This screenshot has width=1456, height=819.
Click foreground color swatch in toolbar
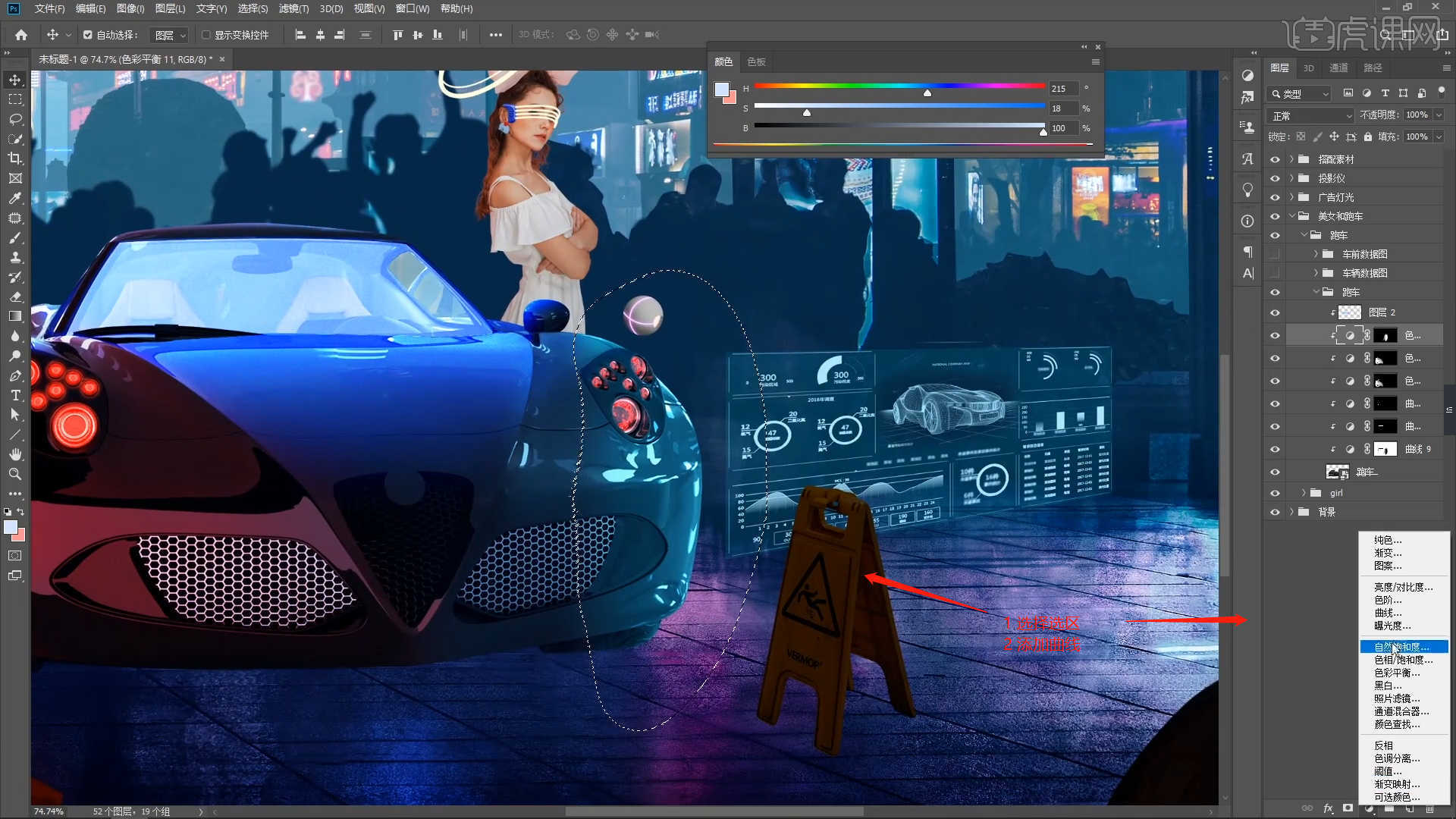[x=11, y=528]
